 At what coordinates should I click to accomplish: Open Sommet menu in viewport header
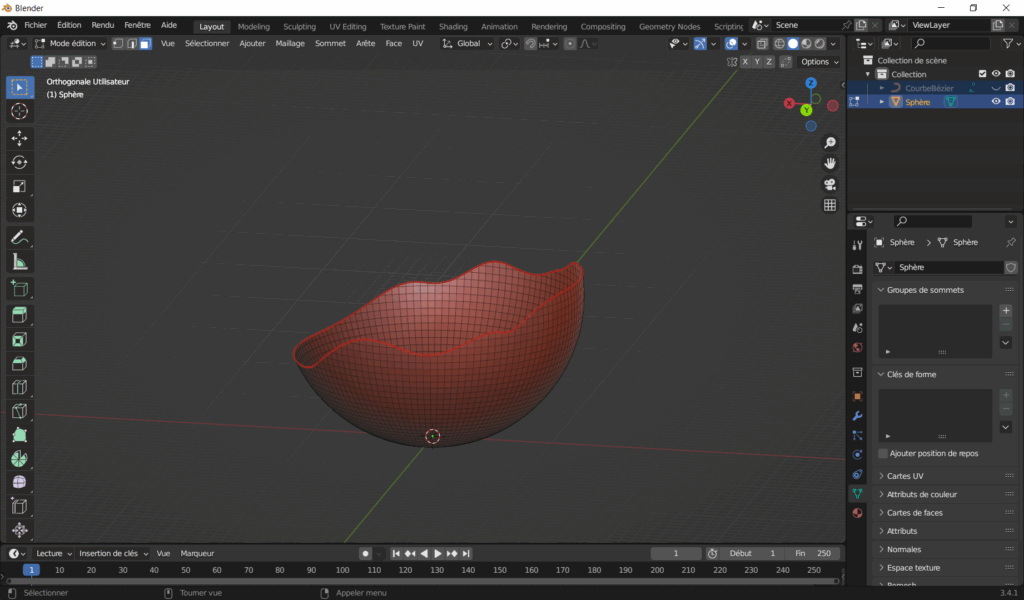point(330,44)
